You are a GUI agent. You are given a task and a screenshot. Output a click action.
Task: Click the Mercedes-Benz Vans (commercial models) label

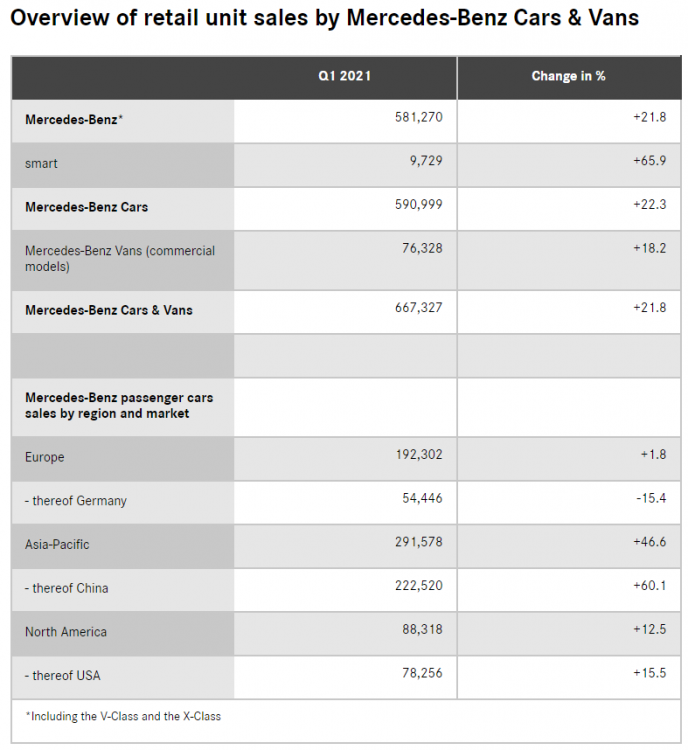coord(120,258)
